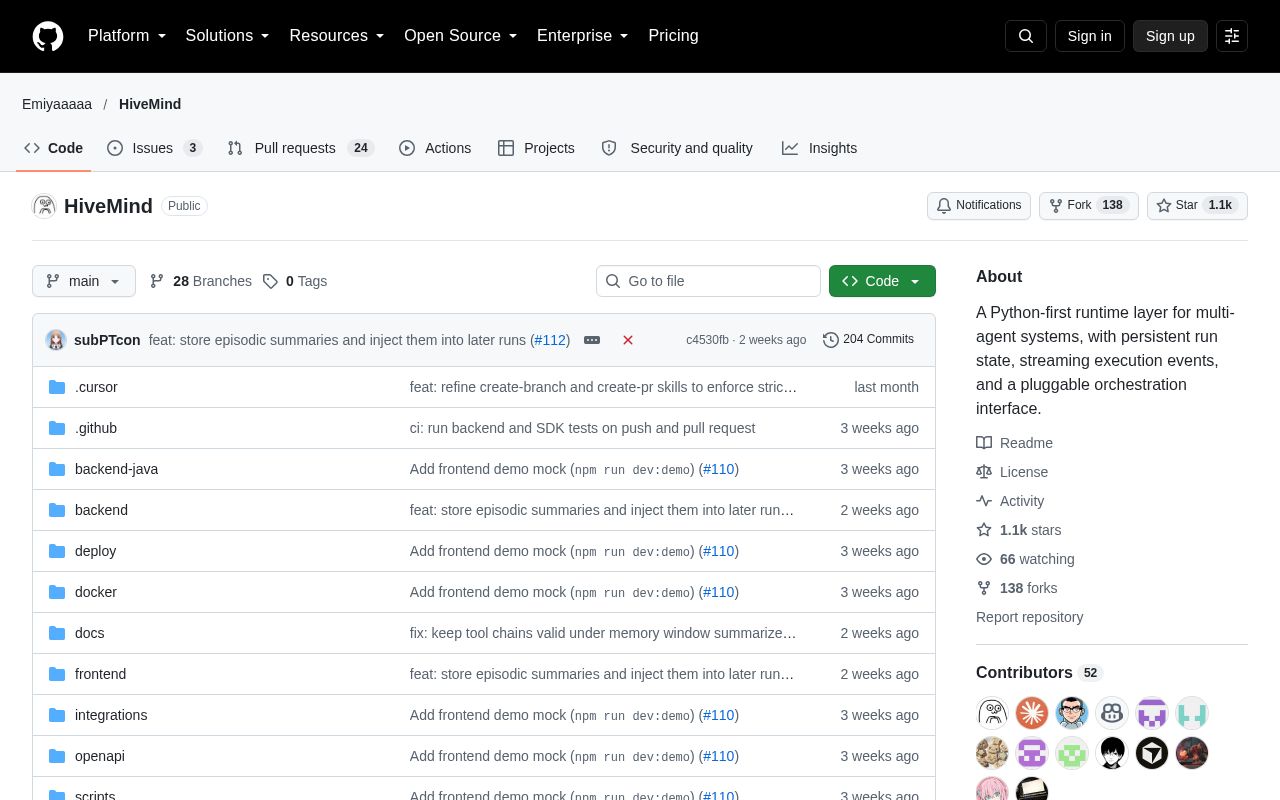The width and height of the screenshot is (1280, 800).
Task: Click the first contributor avatar
Action: pyautogui.click(x=992, y=713)
